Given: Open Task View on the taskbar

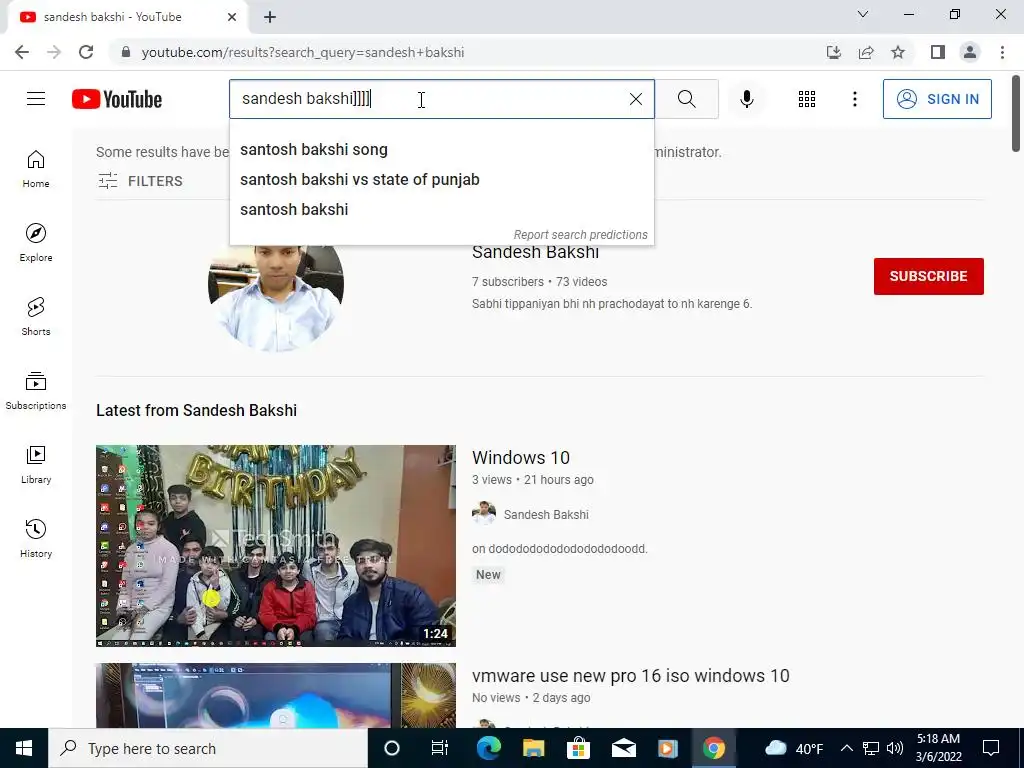Looking at the screenshot, I should click(x=440, y=748).
